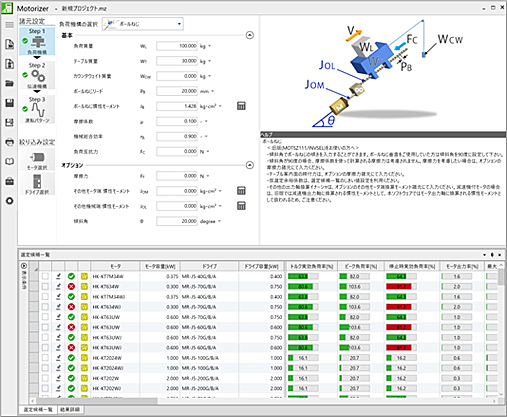Click the open folder icon
The image size is (507, 417).
(x=9, y=83)
